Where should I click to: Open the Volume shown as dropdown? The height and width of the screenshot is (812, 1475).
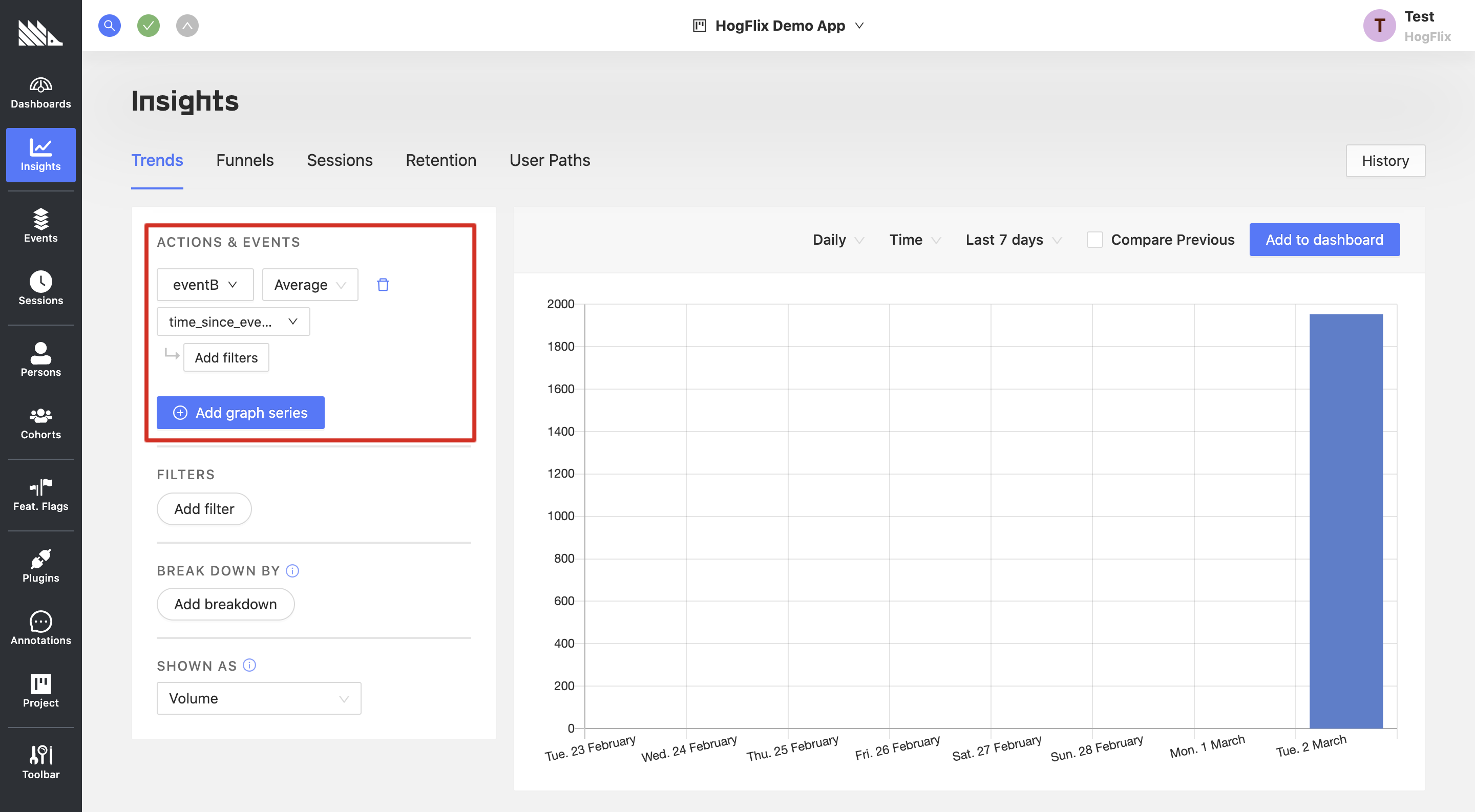pyautogui.click(x=259, y=697)
